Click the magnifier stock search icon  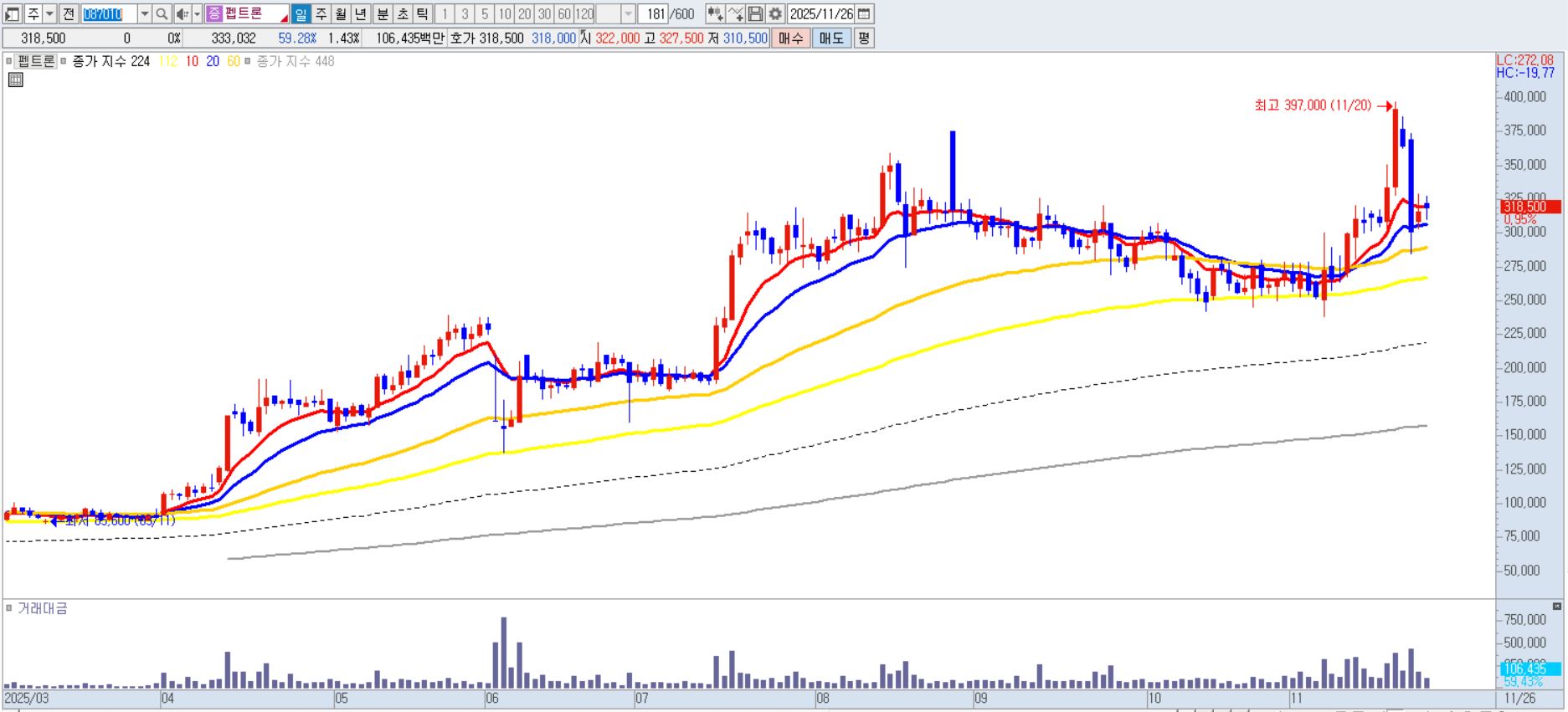point(162,14)
